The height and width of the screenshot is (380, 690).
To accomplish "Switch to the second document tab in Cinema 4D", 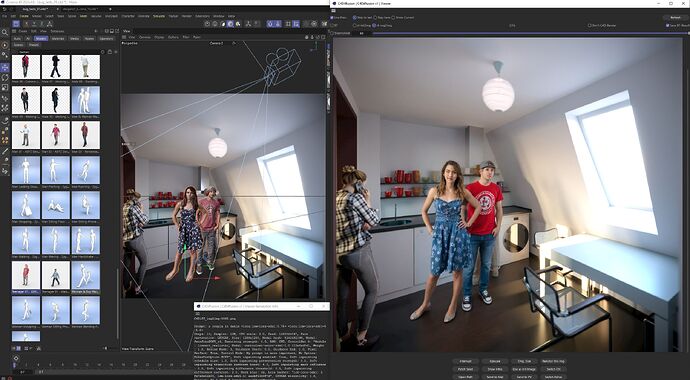I will [x=80, y=9].
